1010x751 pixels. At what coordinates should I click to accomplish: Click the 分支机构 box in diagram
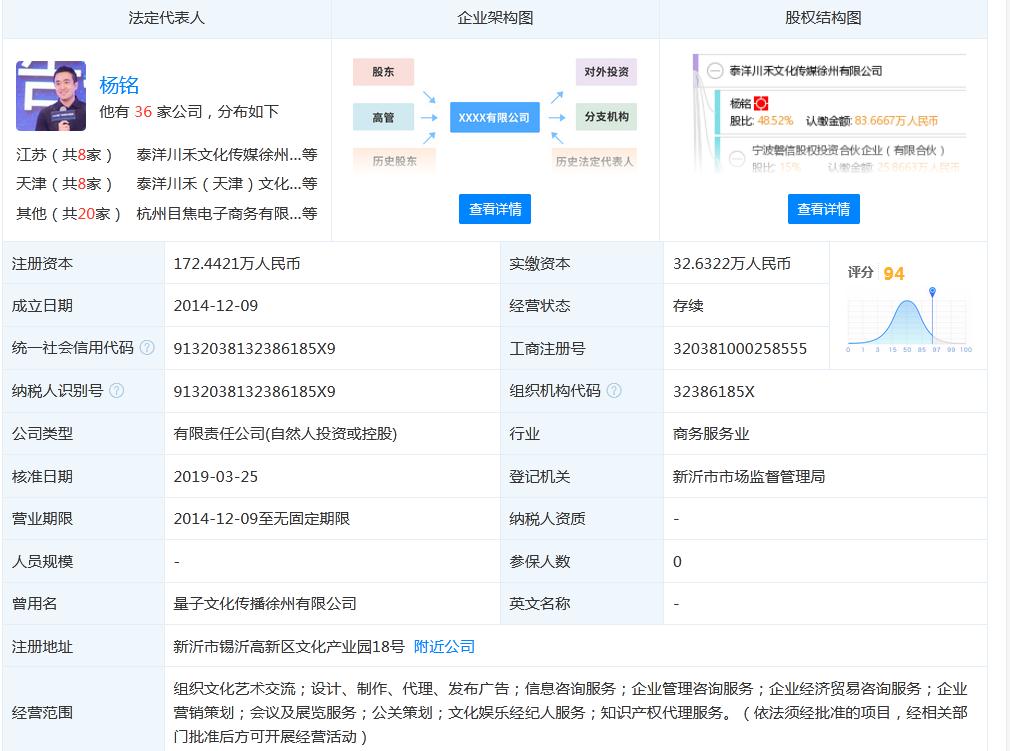coord(606,117)
